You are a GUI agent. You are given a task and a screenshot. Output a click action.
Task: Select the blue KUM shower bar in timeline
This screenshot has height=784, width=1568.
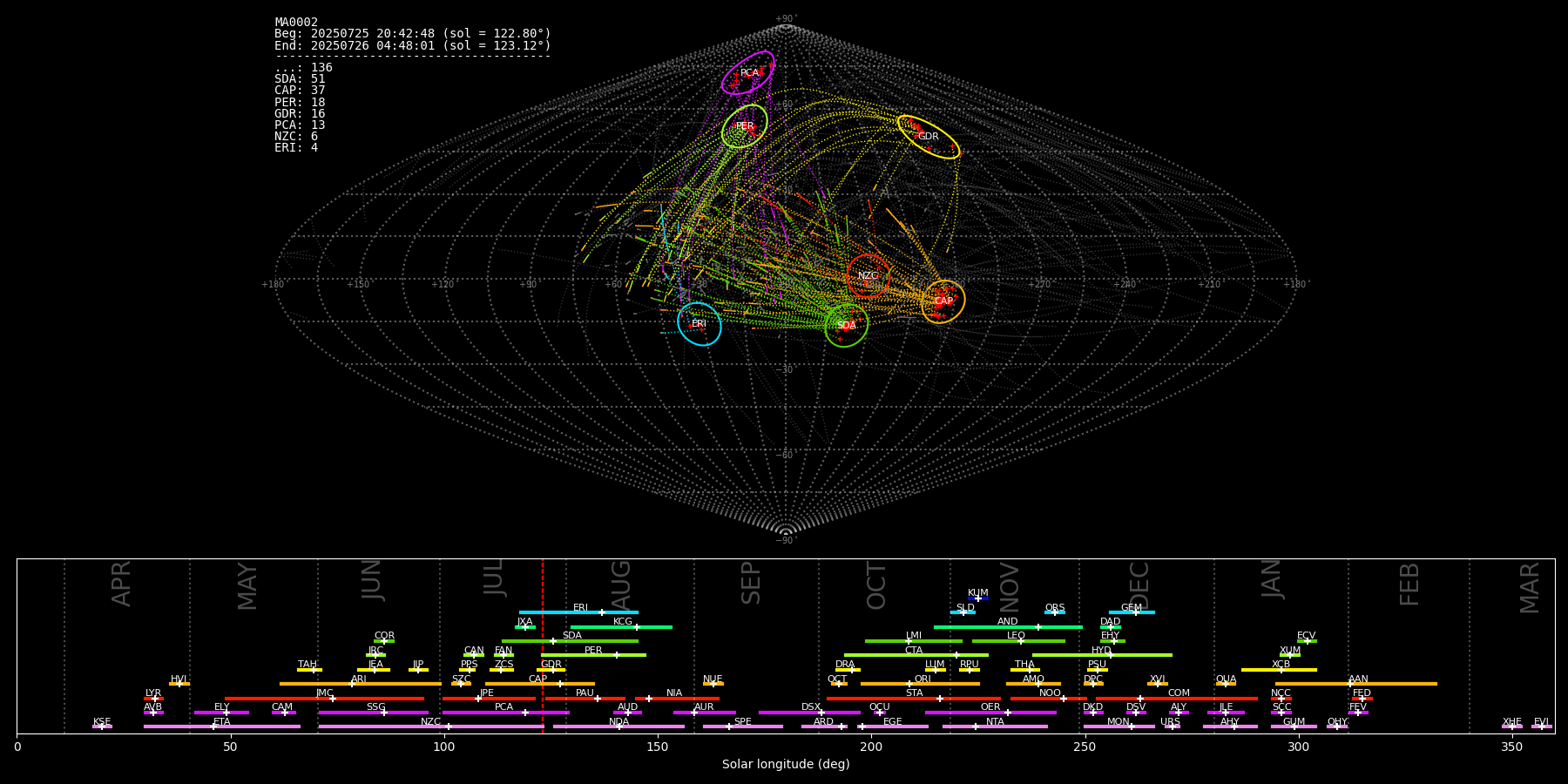point(978,598)
